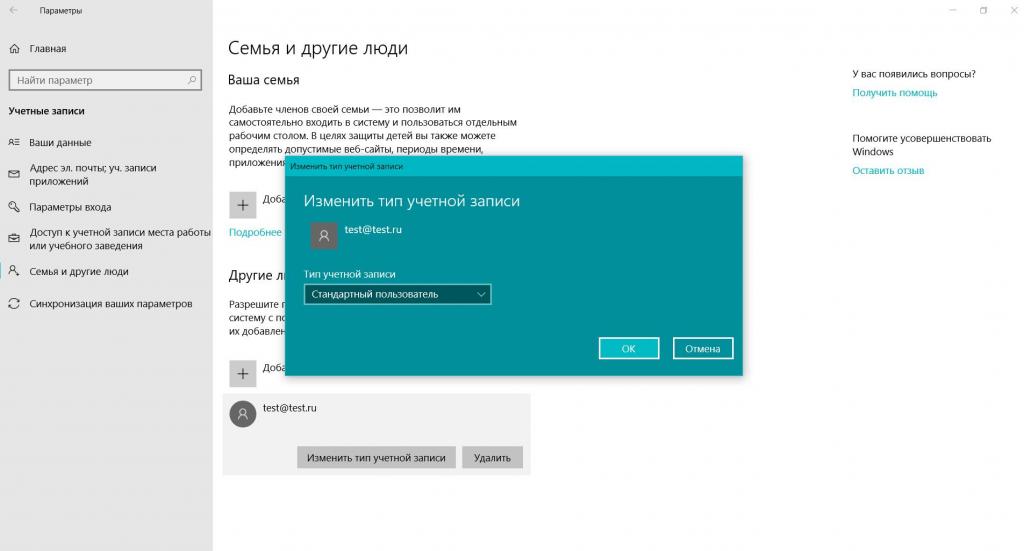Open the Главная home page
Viewport: 1024px width, 551px height.
[x=48, y=48]
